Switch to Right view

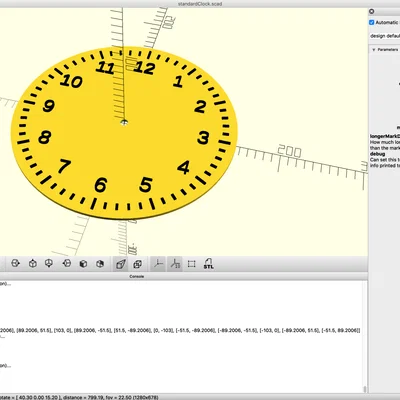tap(15, 264)
